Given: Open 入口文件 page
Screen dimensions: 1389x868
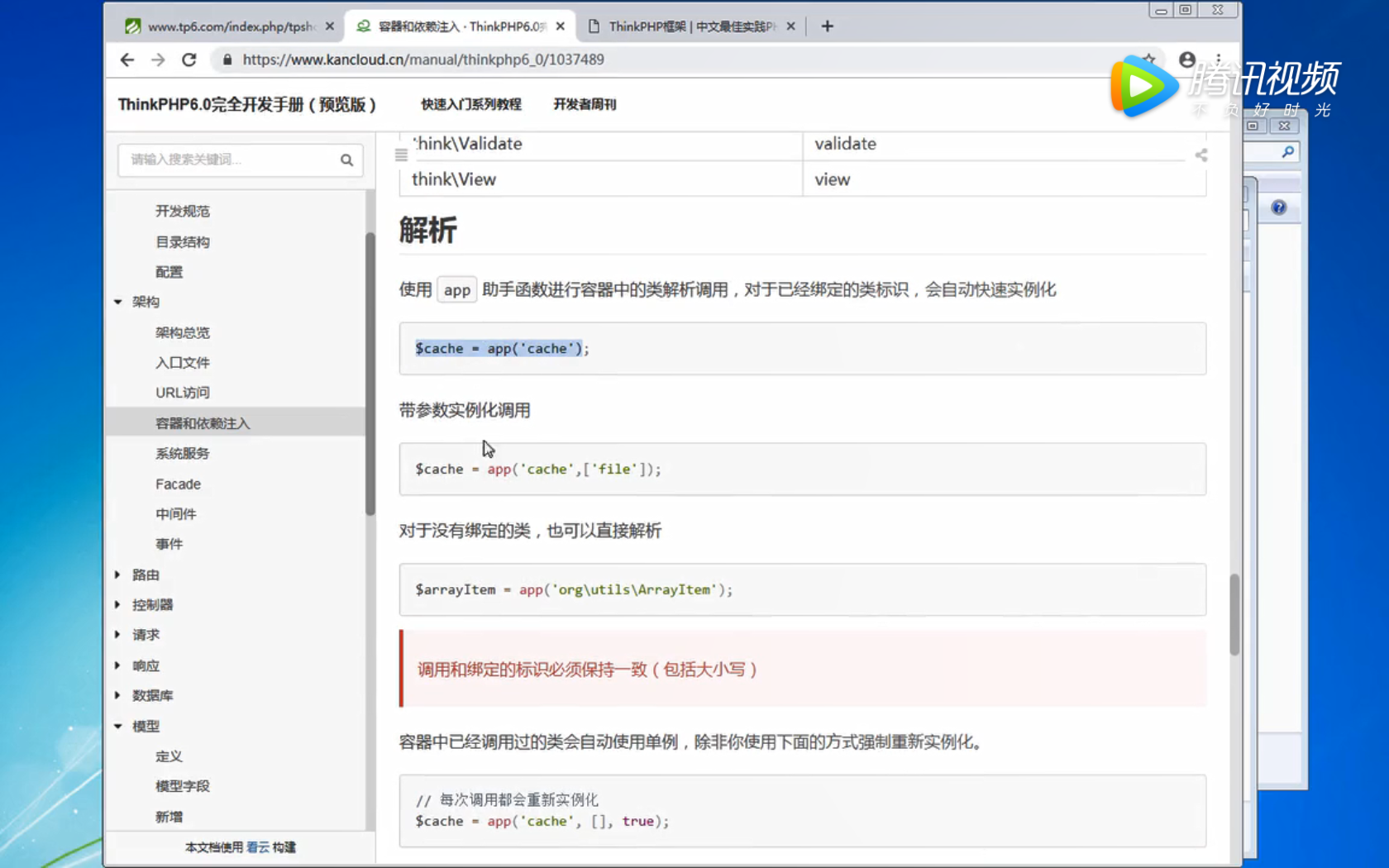Looking at the screenshot, I should click(183, 363).
